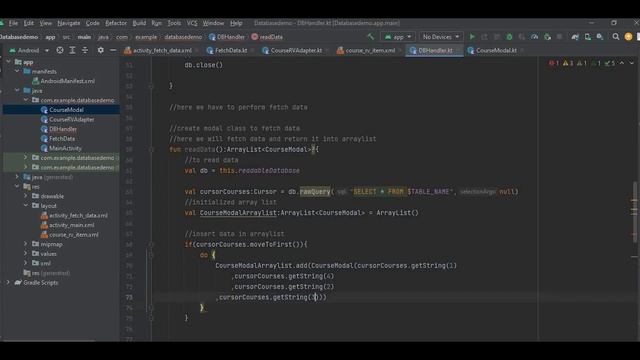Select activity_main.xml in layout folder

coord(71,225)
